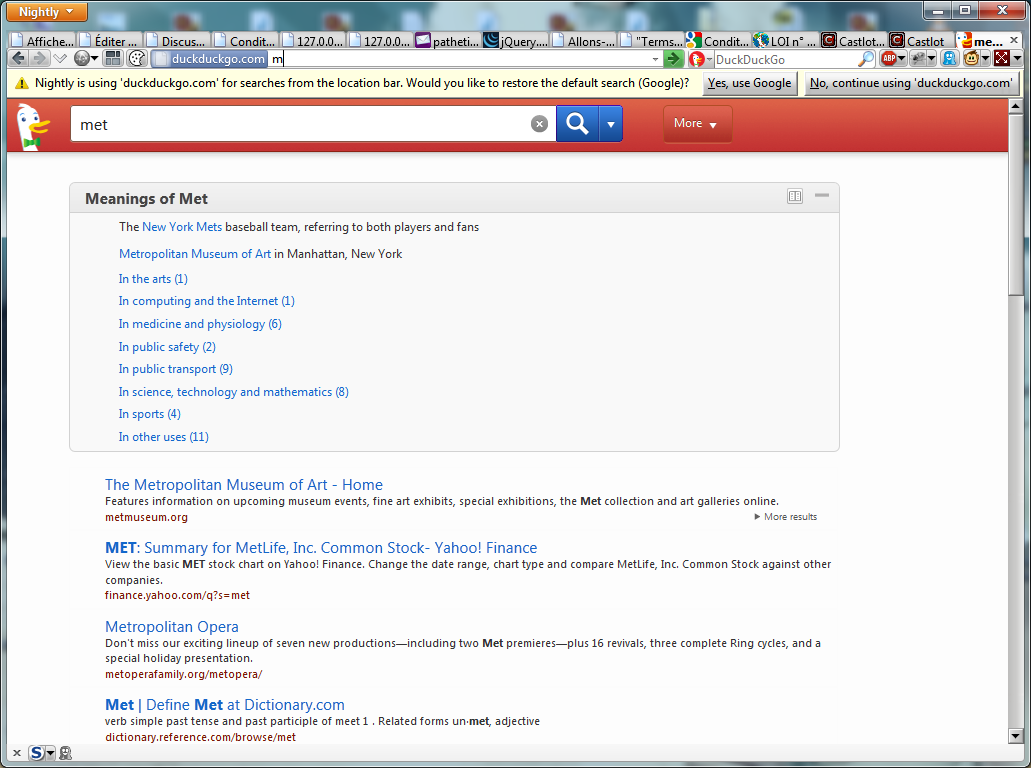Open 'In public transport (9)' link
Viewport: 1031px width, 768px height.
point(176,370)
